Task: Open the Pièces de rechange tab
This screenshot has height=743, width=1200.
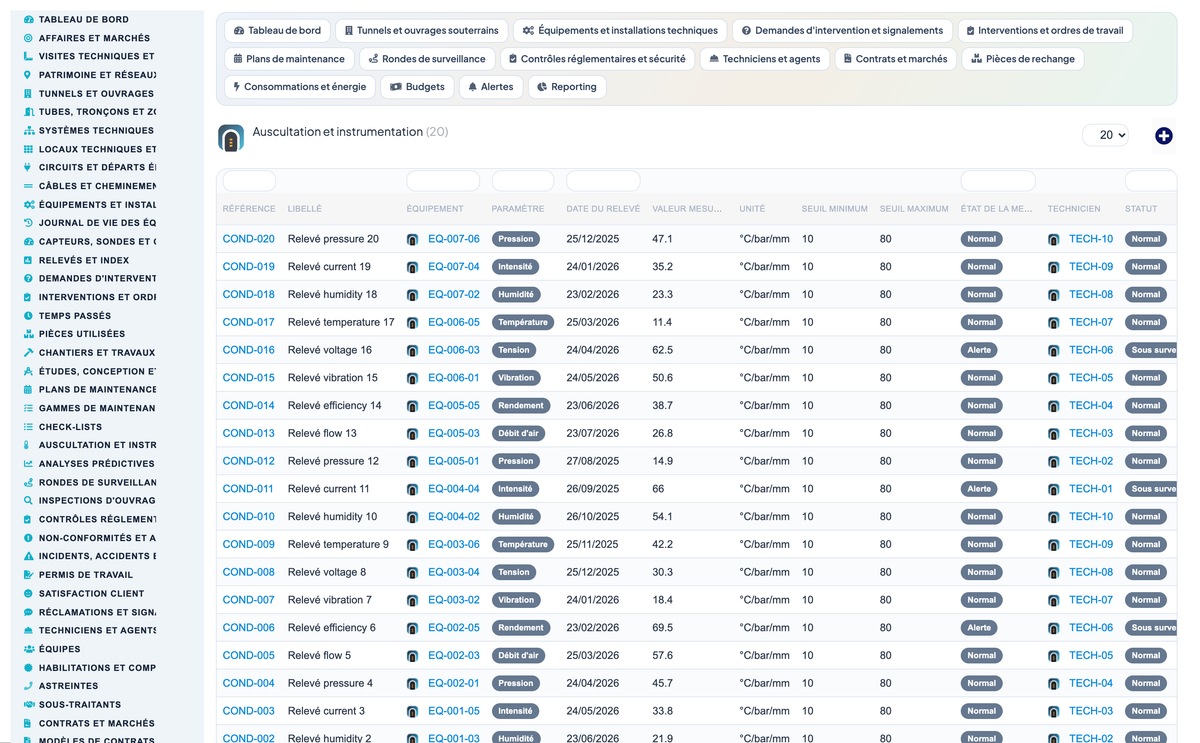Action: coord(1023,59)
